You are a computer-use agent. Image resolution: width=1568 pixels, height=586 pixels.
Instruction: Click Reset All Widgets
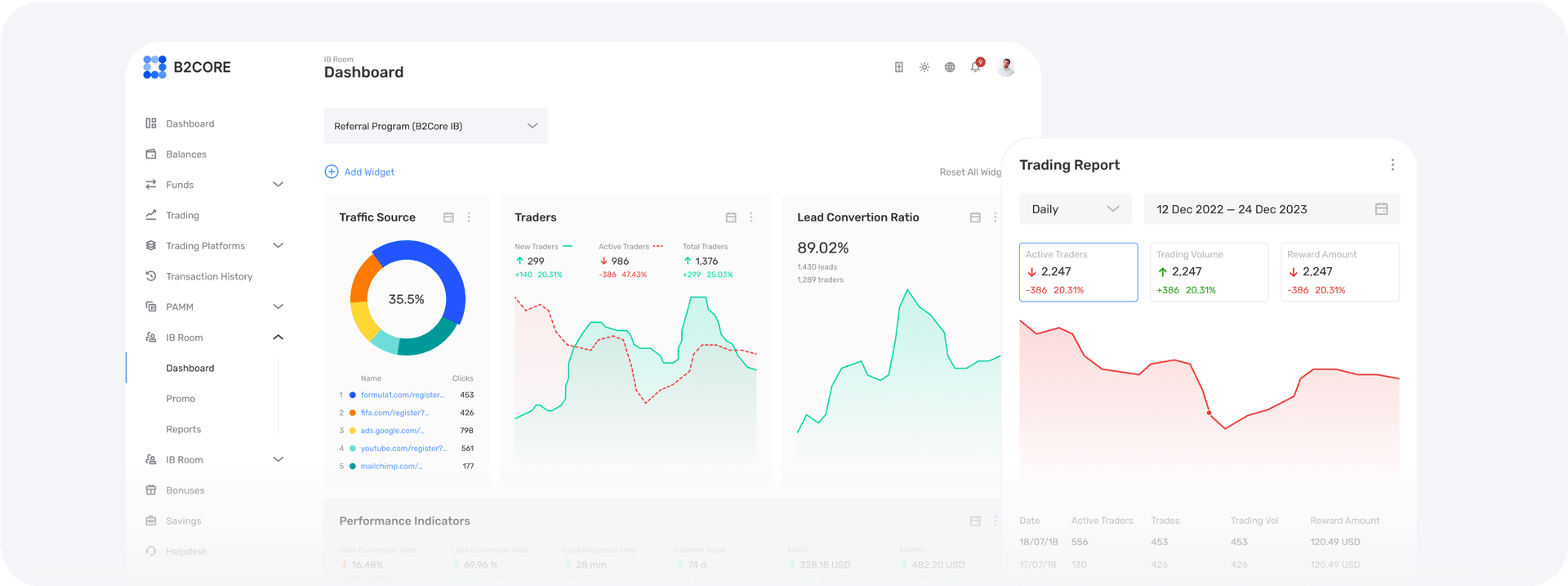point(970,172)
